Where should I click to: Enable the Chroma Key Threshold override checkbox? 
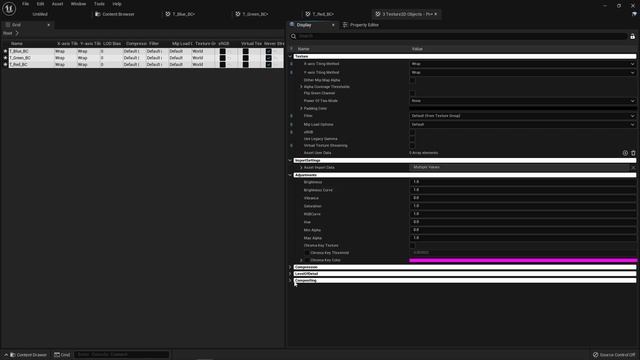tap(307, 253)
